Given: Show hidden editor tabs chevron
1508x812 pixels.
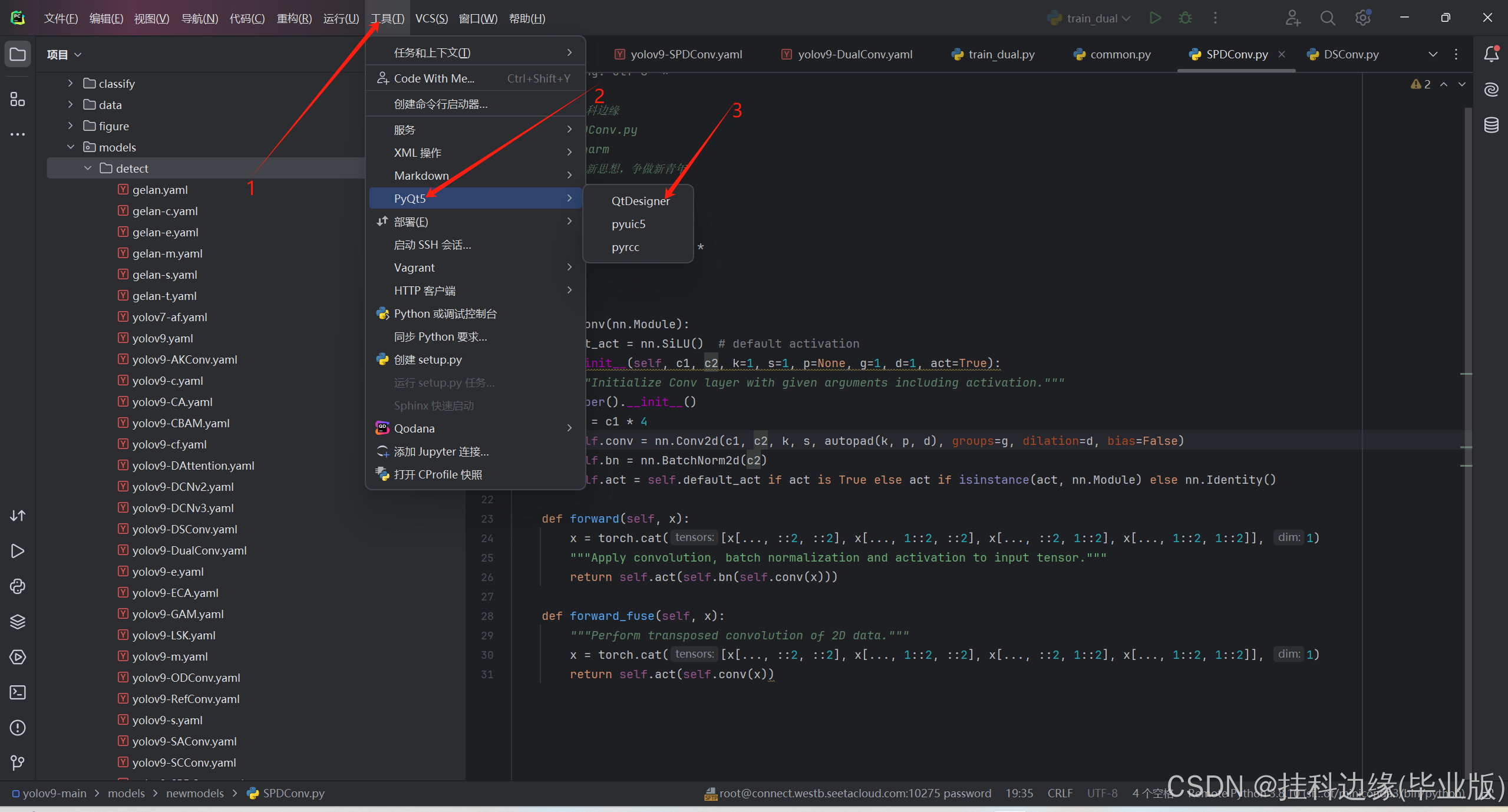Looking at the screenshot, I should tap(1433, 54).
